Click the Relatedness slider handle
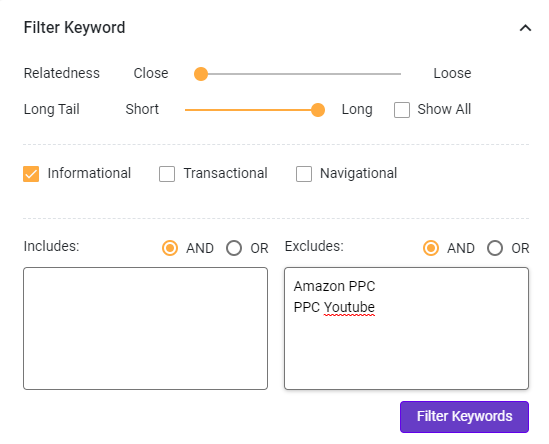Image resolution: width=549 pixels, height=444 pixels. click(201, 74)
